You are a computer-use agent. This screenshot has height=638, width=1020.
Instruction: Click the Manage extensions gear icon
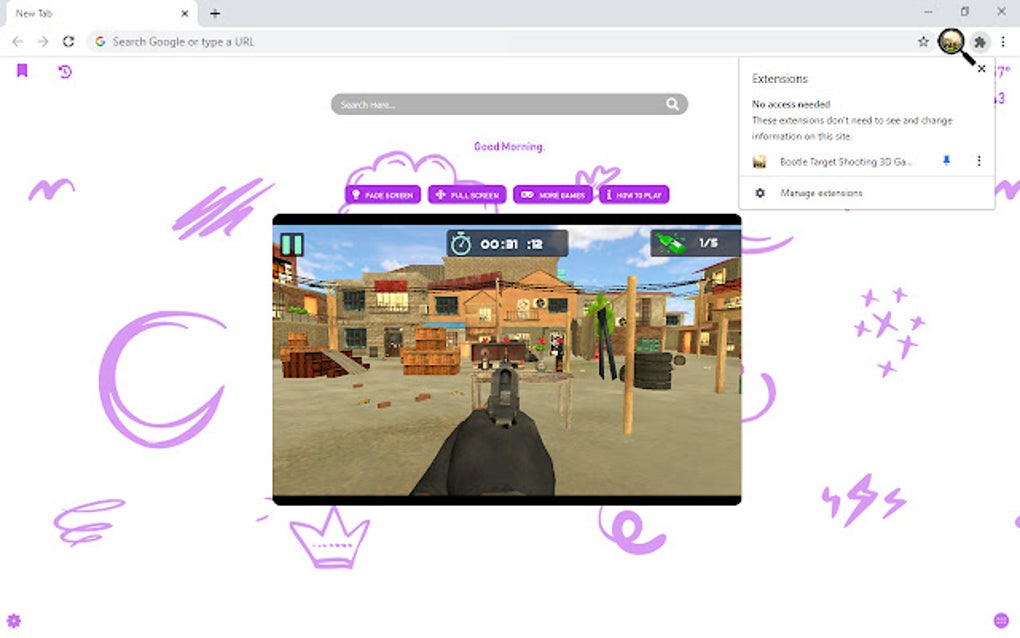click(x=760, y=193)
